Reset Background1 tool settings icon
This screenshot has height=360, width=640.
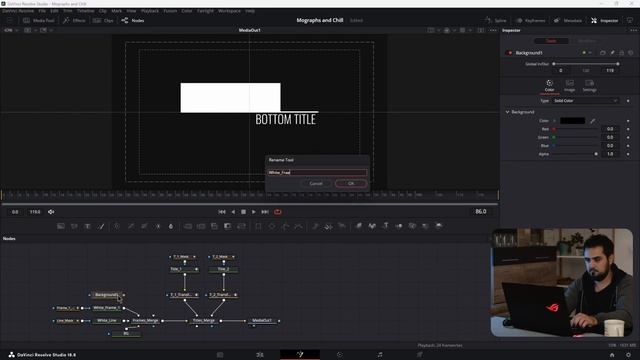click(x=631, y=53)
